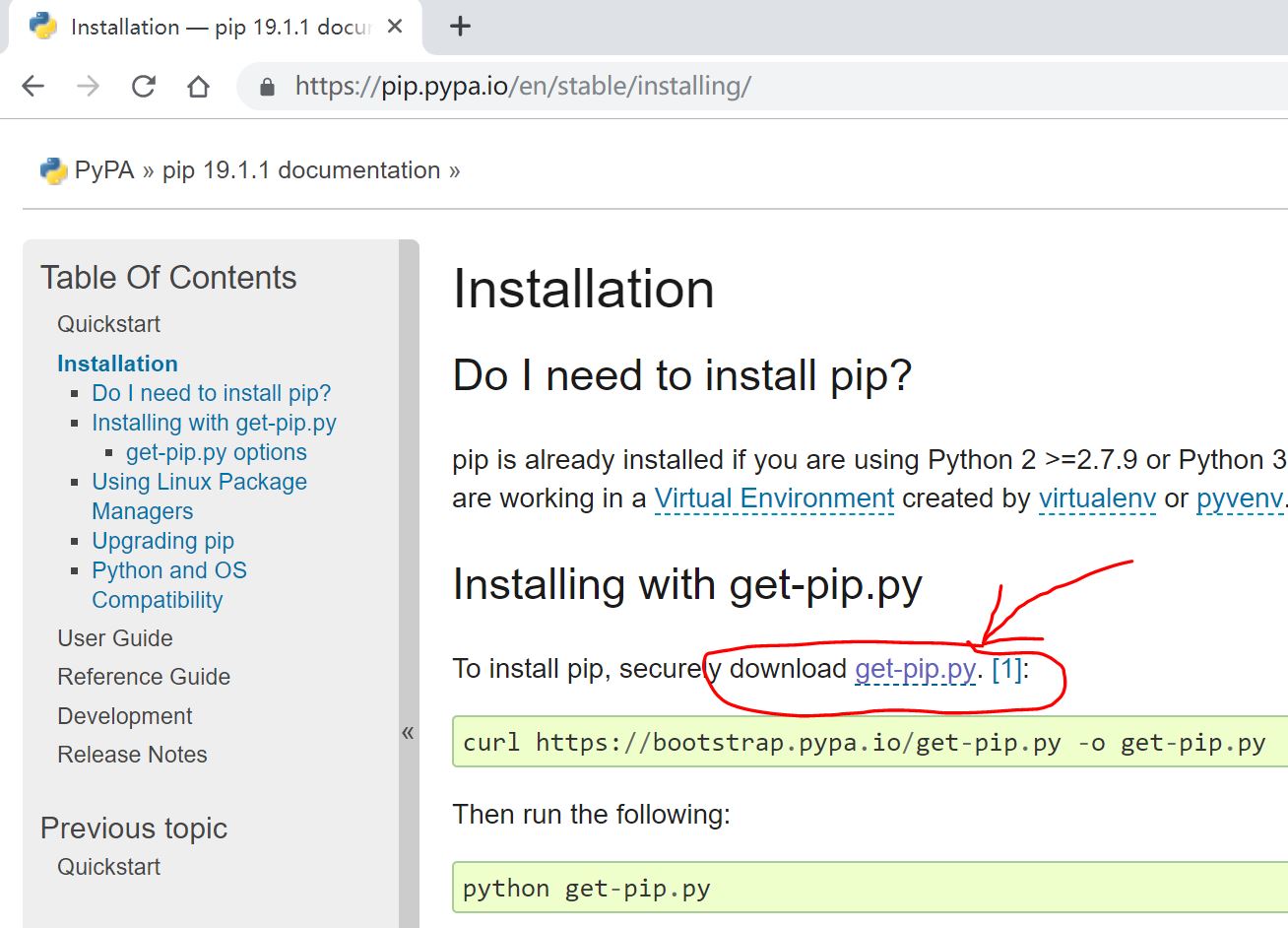Select the Installation — pip 19.1.1 tab

click(x=216, y=27)
